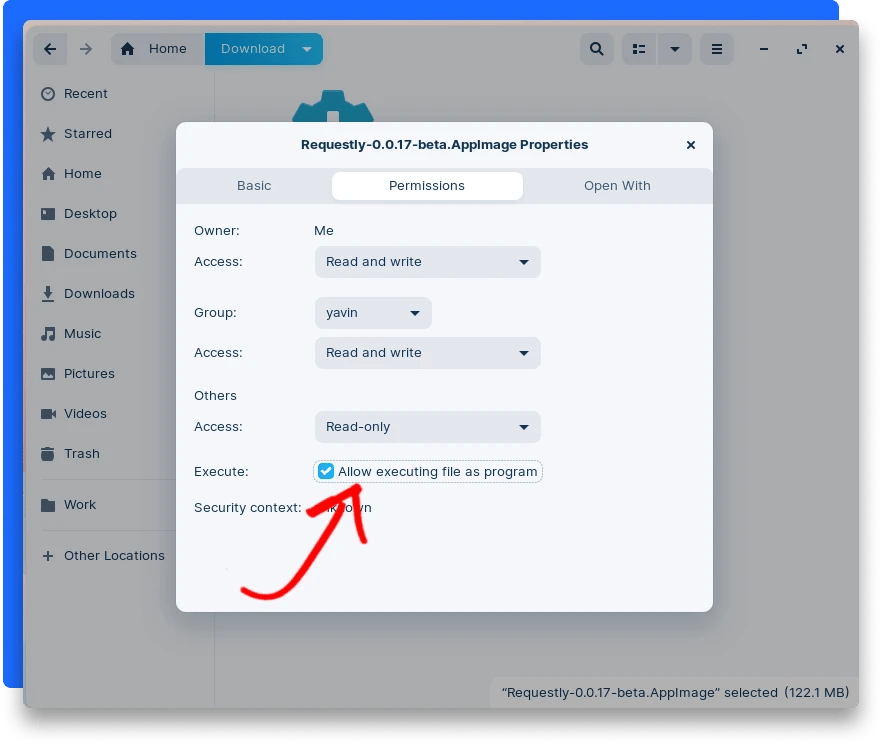Click the Starred star icon
Image resolution: width=882 pixels, height=745 pixels.
coord(48,134)
